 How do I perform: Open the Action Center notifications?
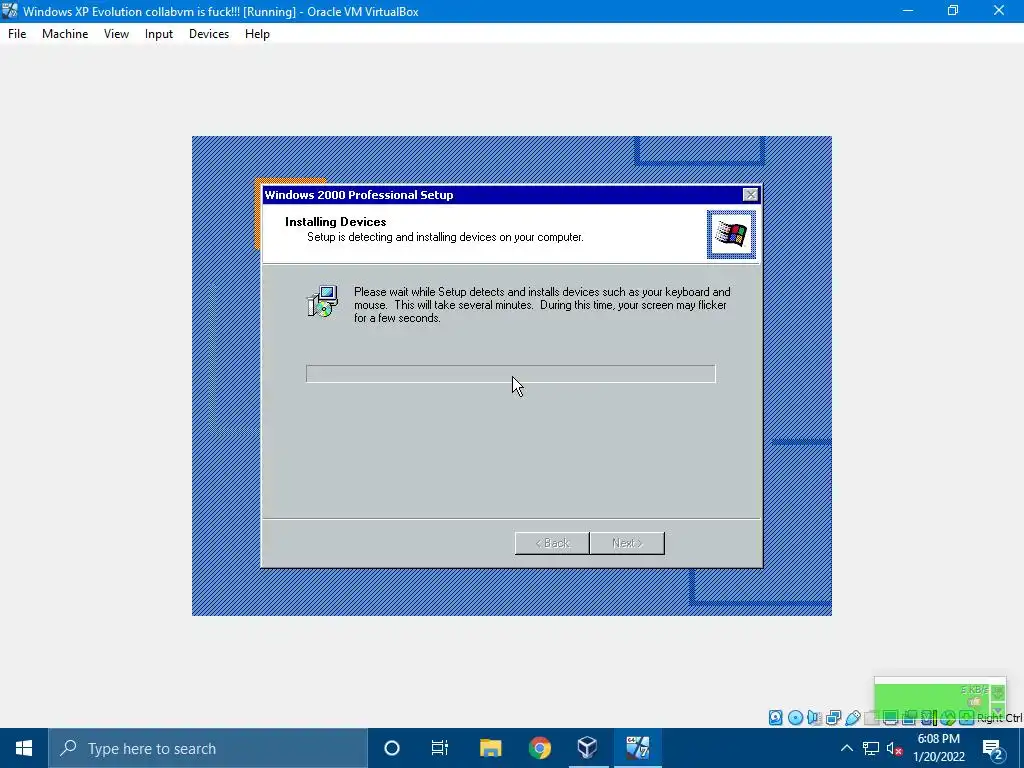[993, 748]
